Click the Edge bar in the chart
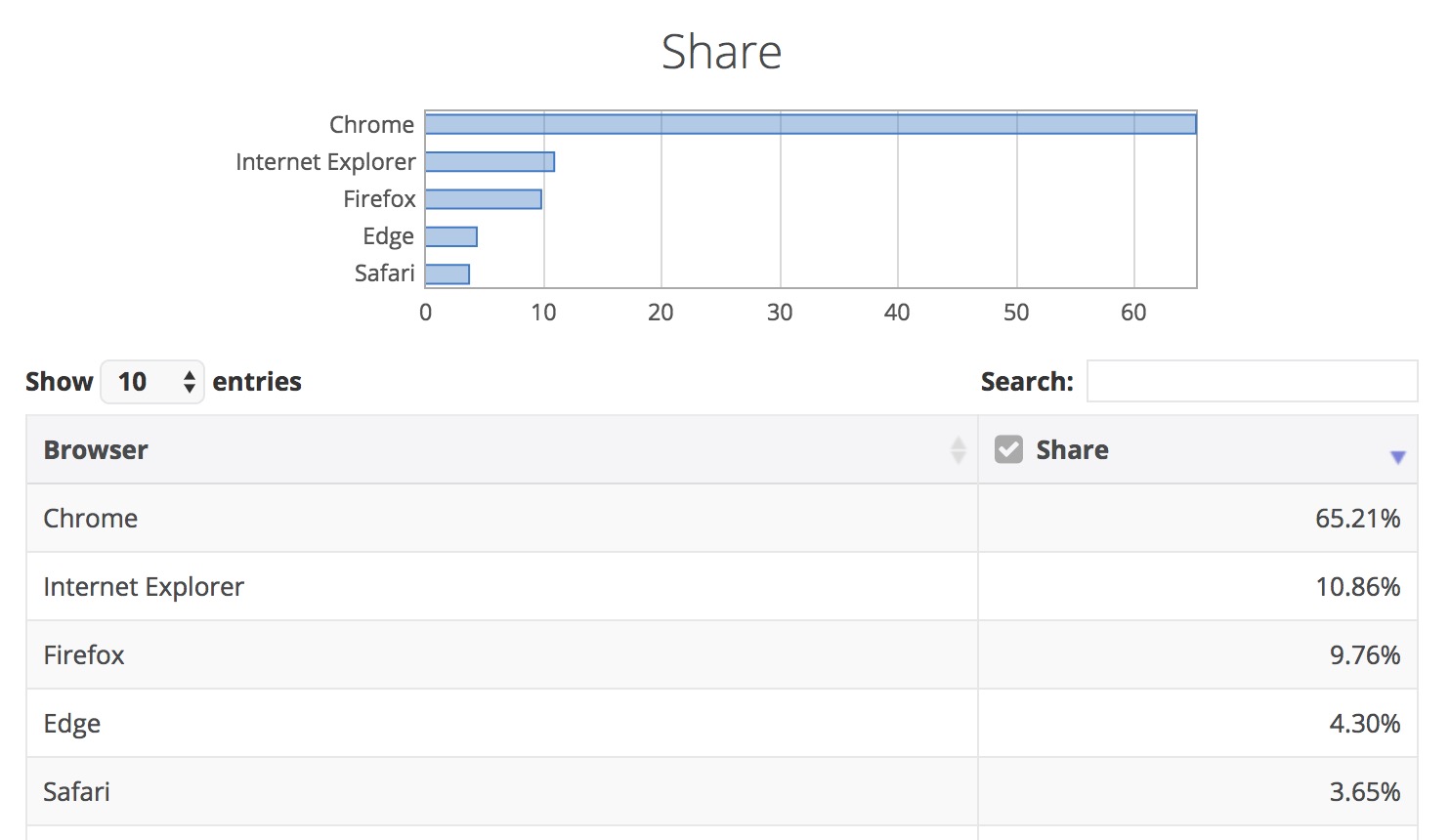1450x840 pixels. (451, 236)
